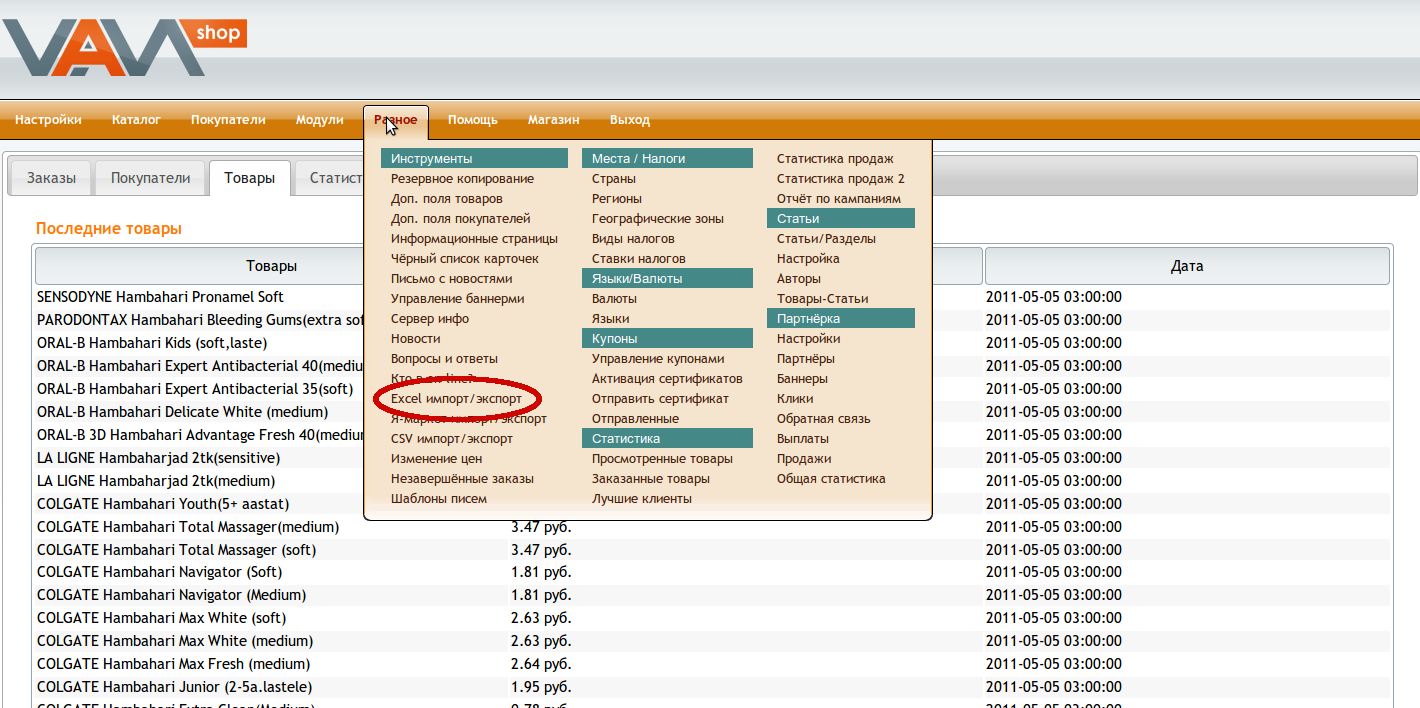The width and height of the screenshot is (1420, 708).
Task: Open the Помощь menu
Action: click(x=472, y=120)
